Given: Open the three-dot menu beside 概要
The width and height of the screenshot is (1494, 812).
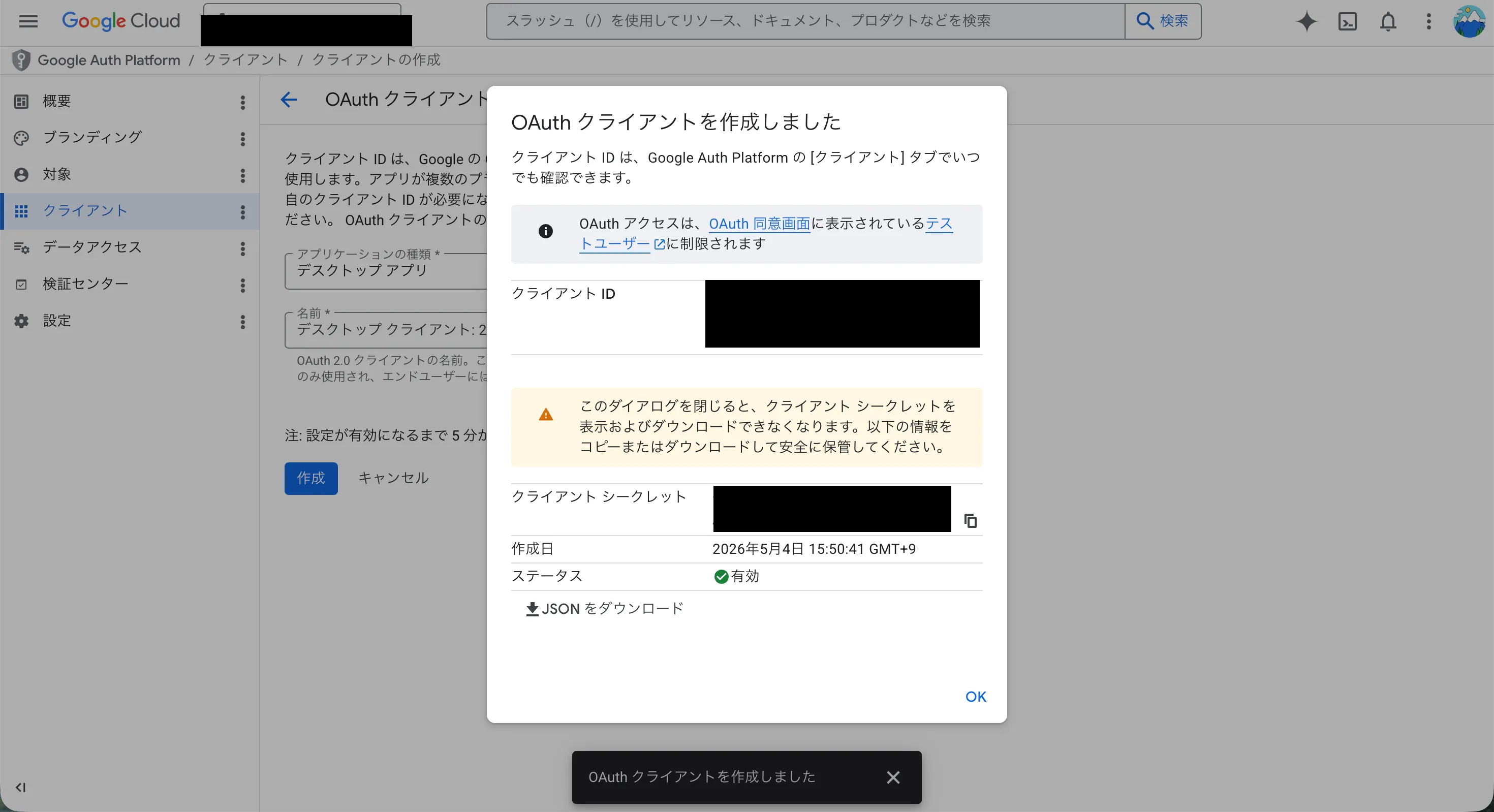Looking at the screenshot, I should tap(242, 103).
